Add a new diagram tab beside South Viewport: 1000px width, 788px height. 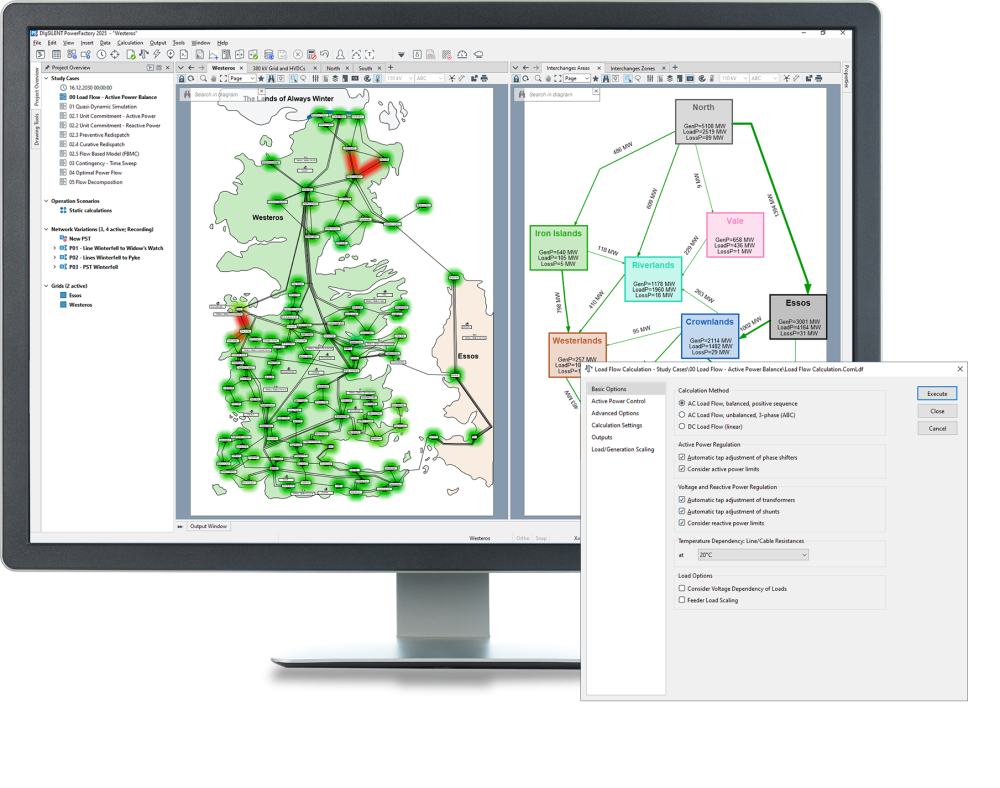[x=391, y=68]
